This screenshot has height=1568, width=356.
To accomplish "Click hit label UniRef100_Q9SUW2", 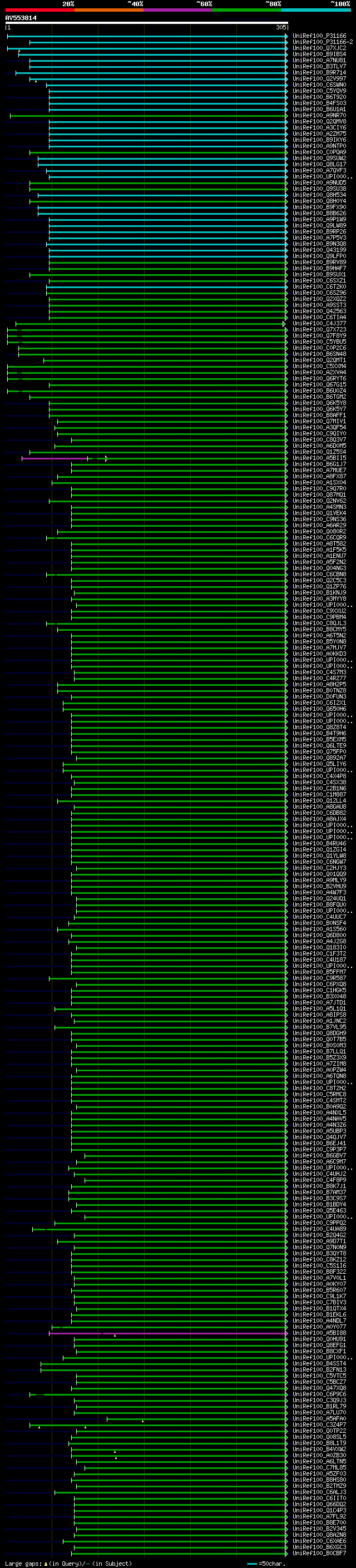I will [x=319, y=159].
